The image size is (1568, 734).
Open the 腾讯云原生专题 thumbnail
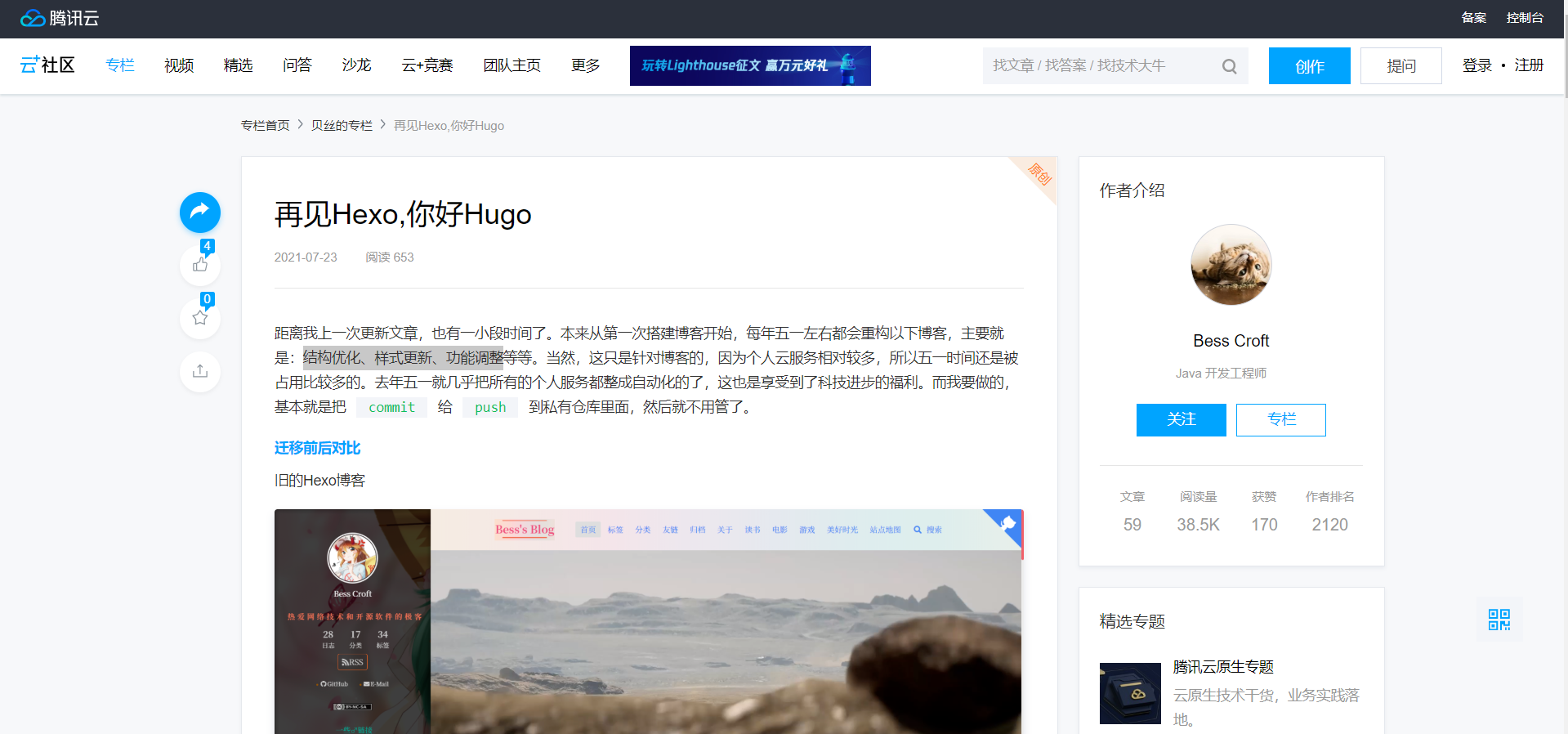coord(1130,693)
